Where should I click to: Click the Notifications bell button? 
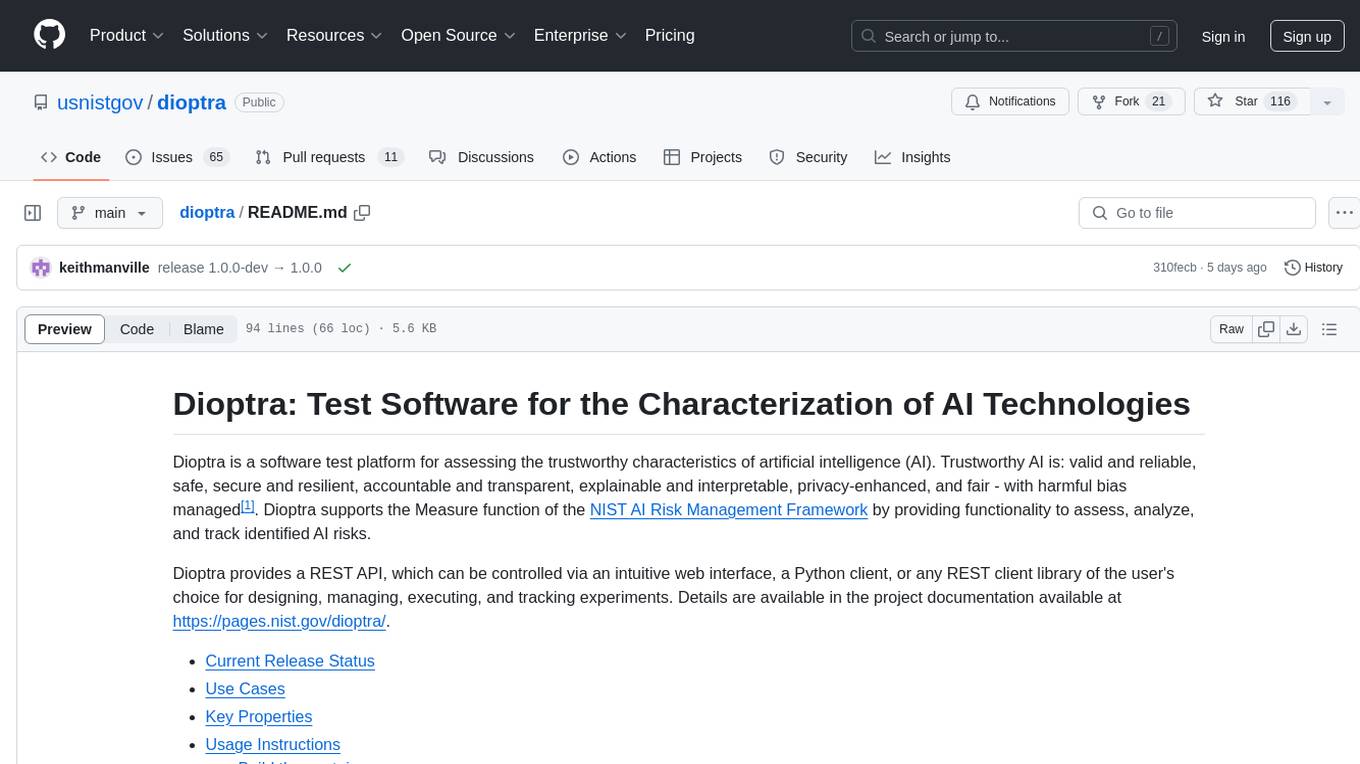(x=1010, y=102)
